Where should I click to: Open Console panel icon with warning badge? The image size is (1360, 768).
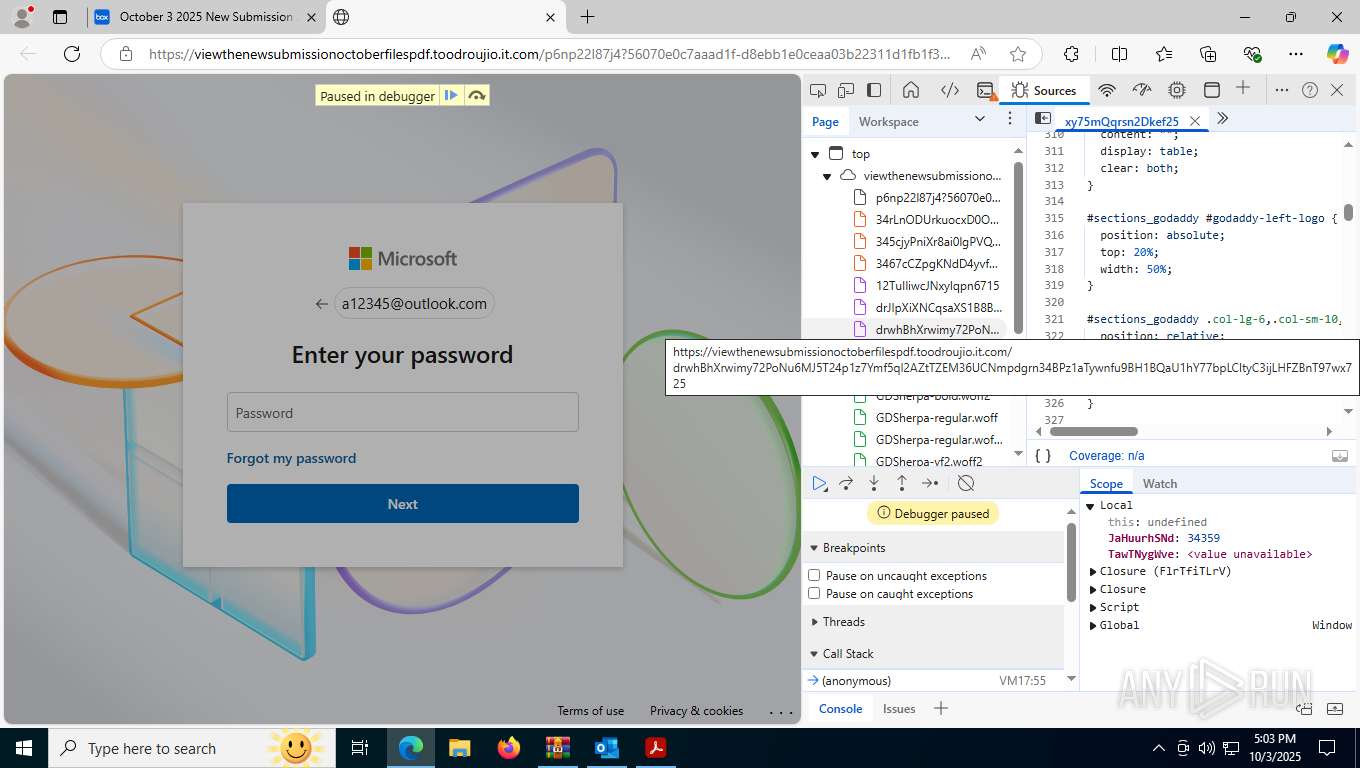click(x=986, y=90)
